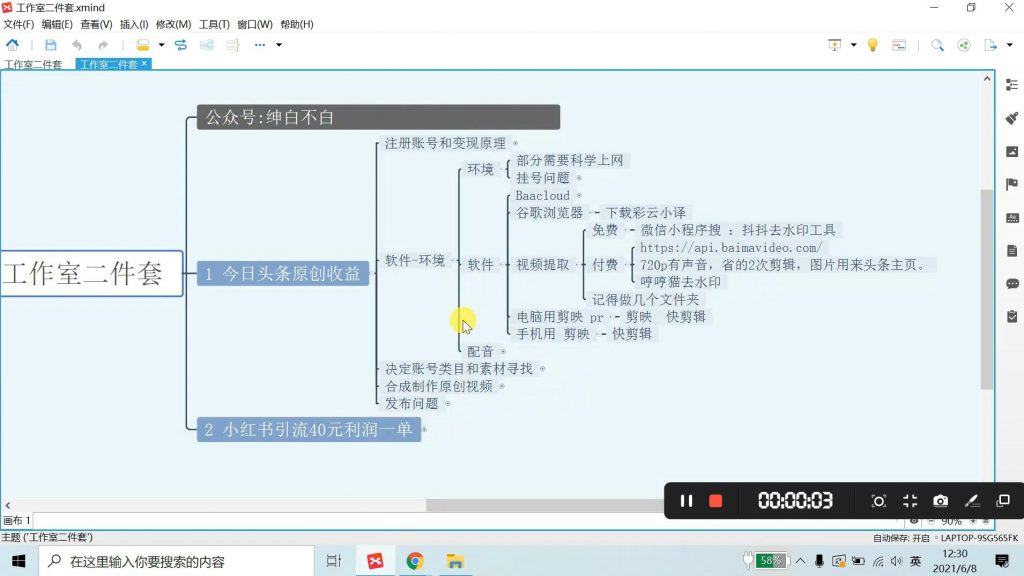Screen dimensions: 1024x576
Task: Save the mind map with disk icon
Action: pyautogui.click(x=50, y=45)
